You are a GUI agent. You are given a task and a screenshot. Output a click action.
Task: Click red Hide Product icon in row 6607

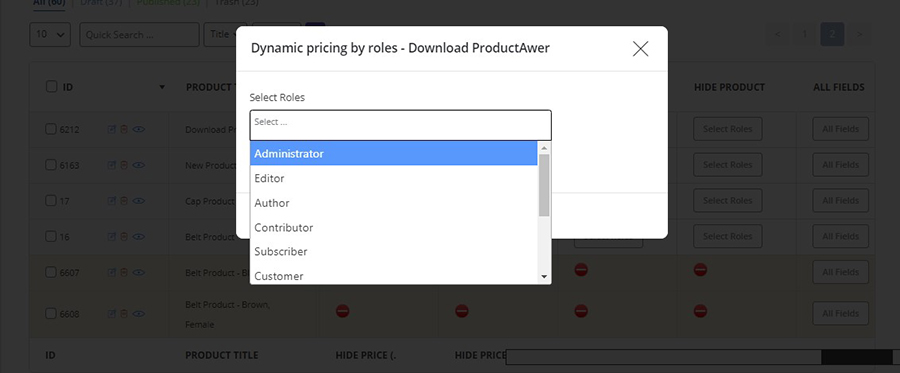click(700, 270)
